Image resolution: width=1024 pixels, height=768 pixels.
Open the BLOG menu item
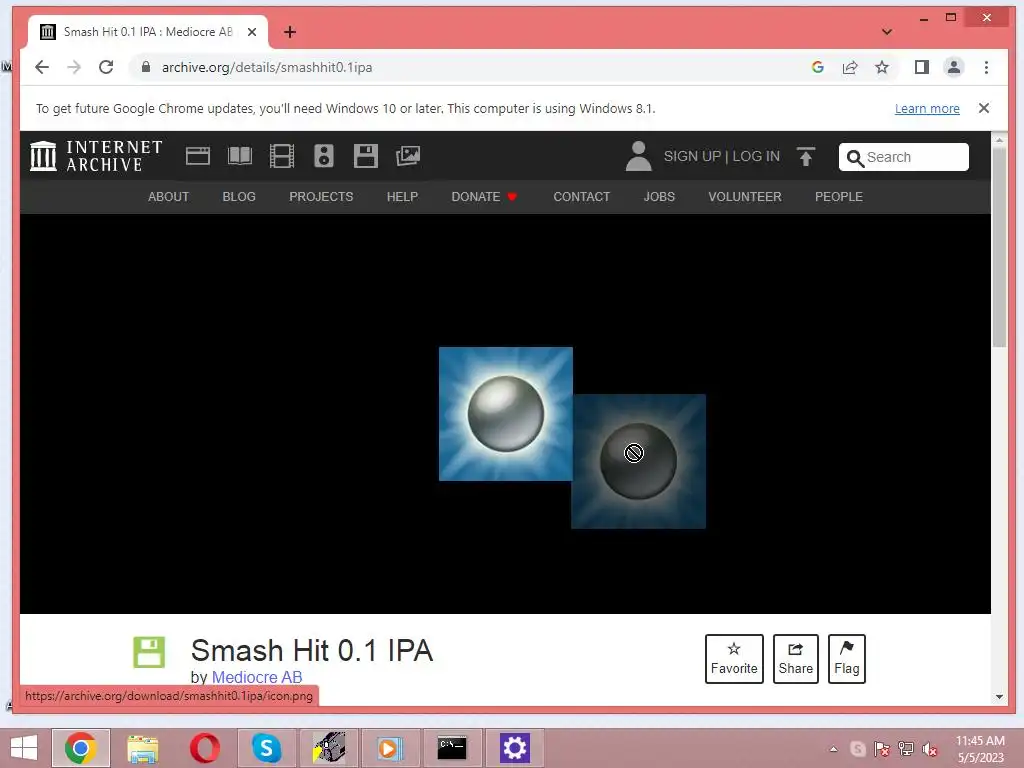click(x=239, y=197)
